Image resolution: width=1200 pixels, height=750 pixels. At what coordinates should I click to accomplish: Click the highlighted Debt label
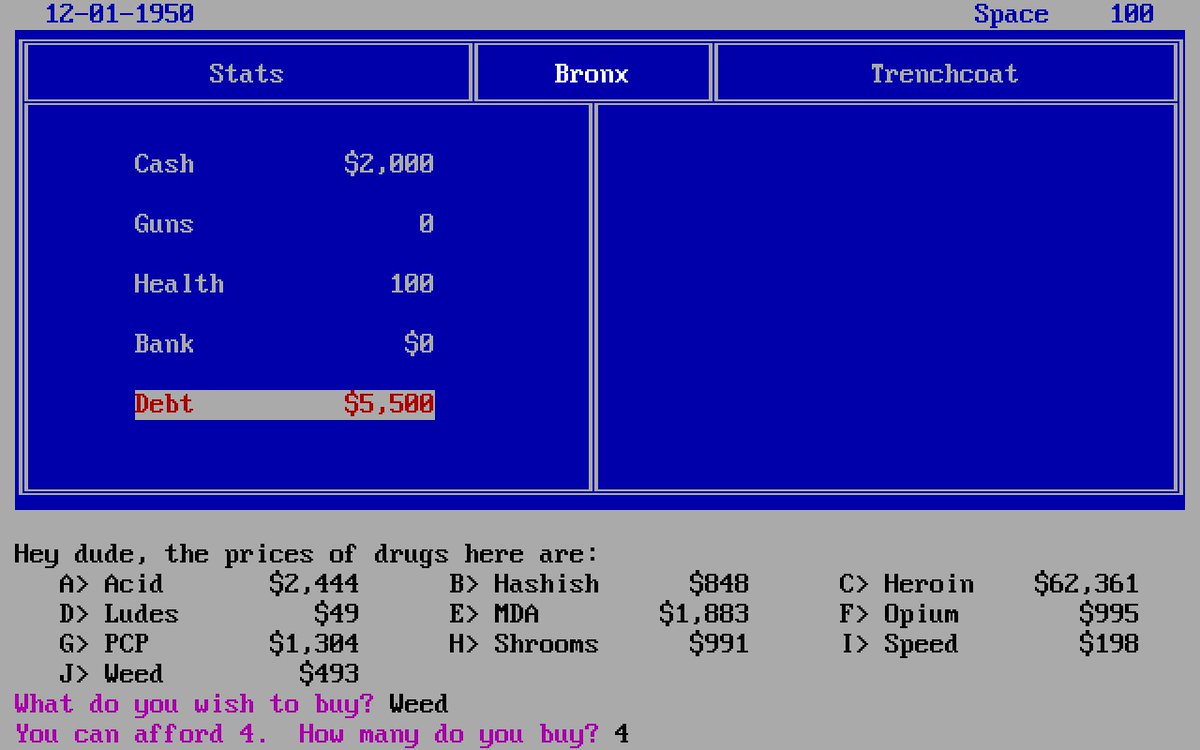(x=164, y=404)
